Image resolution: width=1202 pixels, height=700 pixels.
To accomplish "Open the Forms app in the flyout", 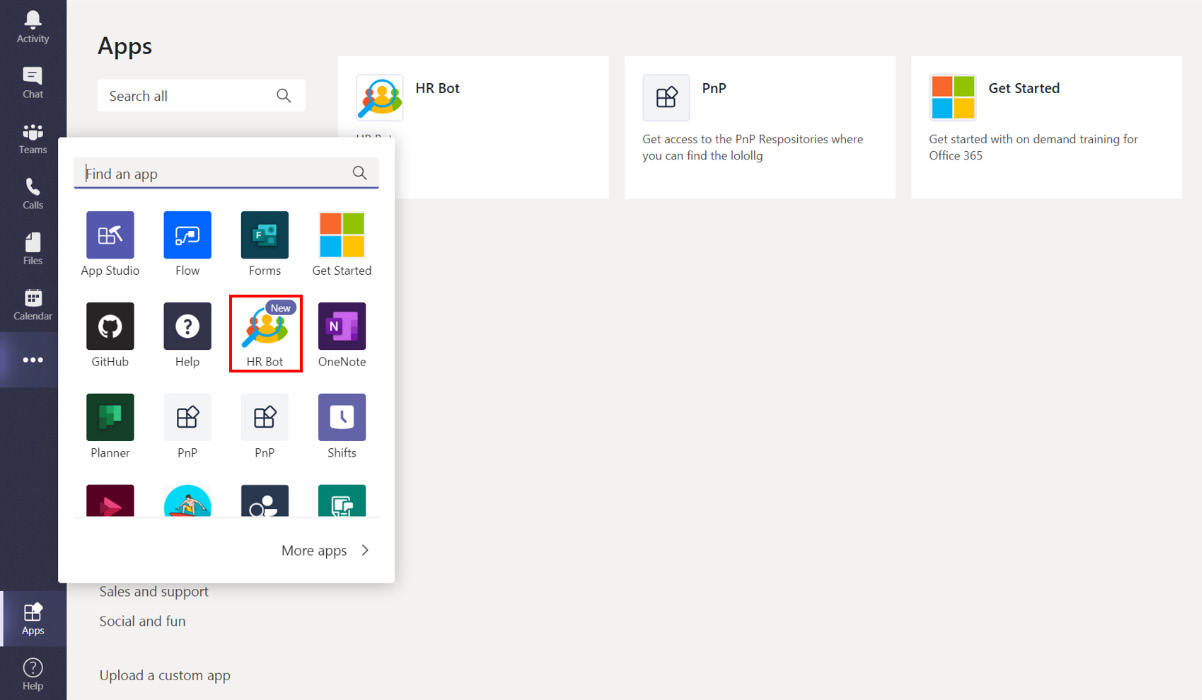I will click(x=265, y=244).
